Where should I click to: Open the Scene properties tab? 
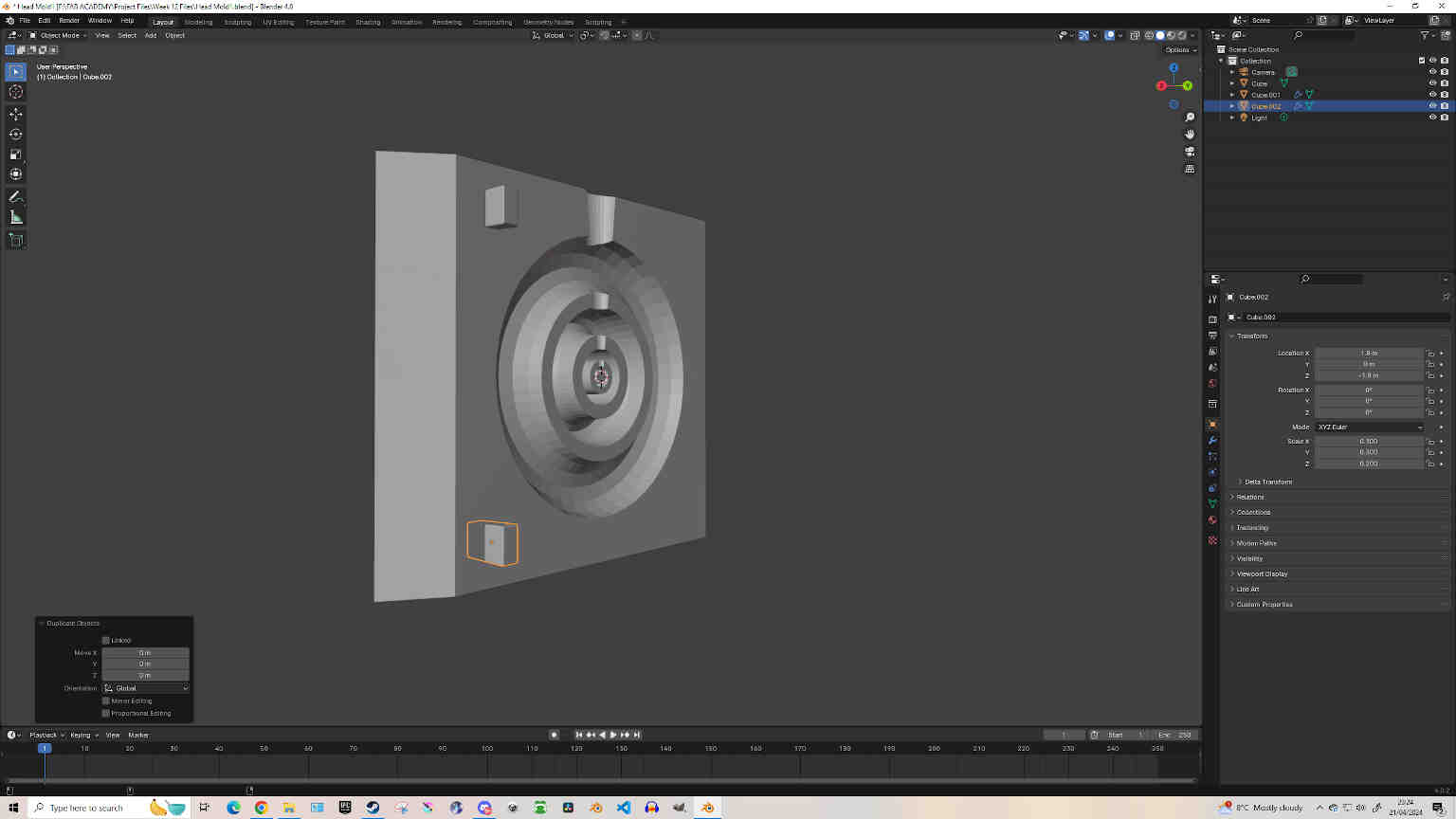(x=1212, y=368)
